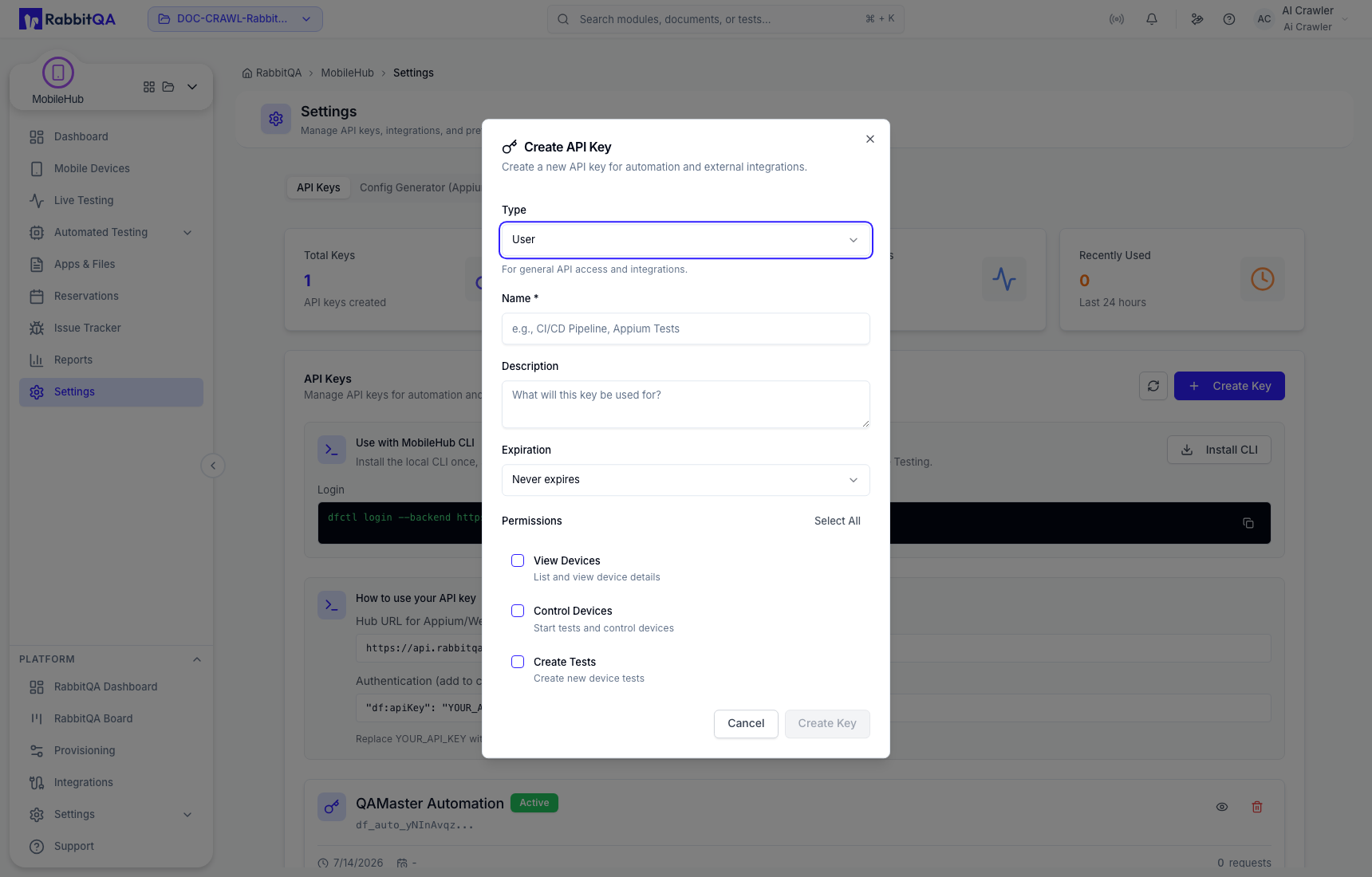Viewport: 1372px width, 877px height.
Task: Collapse the PLATFORM section
Action: click(197, 659)
